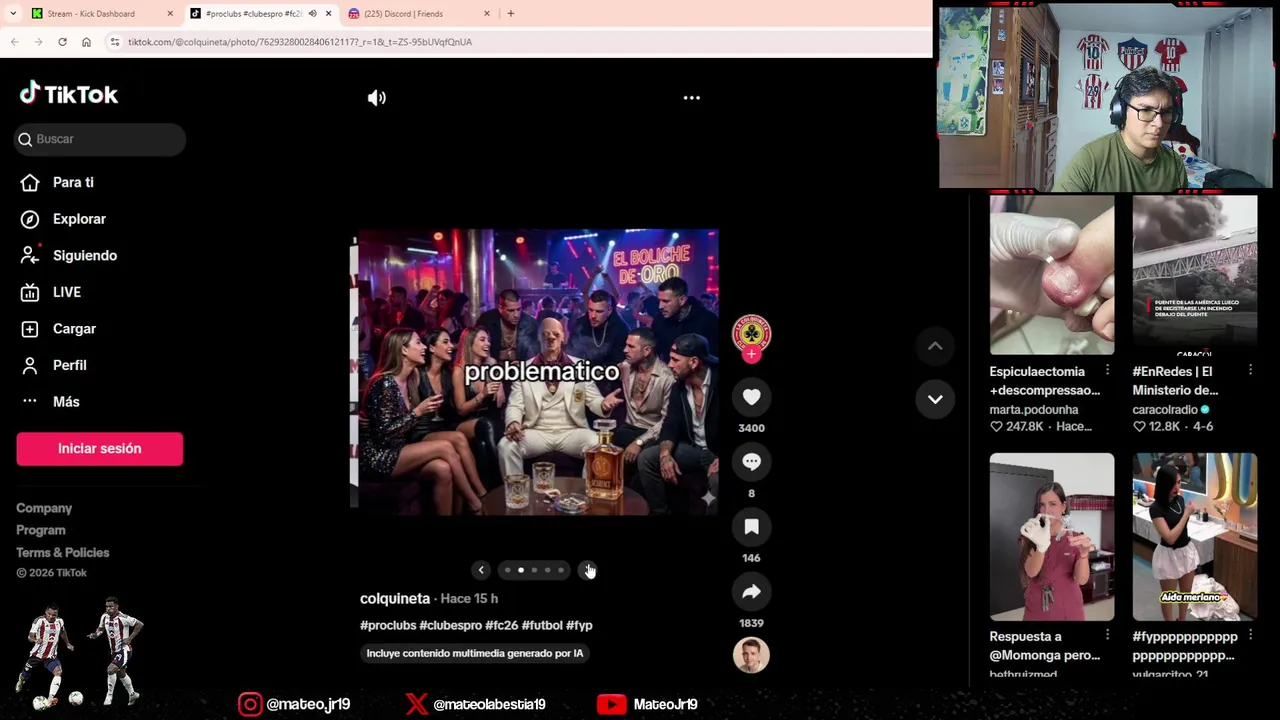Screen dimensions: 1280x720
Task: Open the Siguiendo feed
Action: (85, 256)
